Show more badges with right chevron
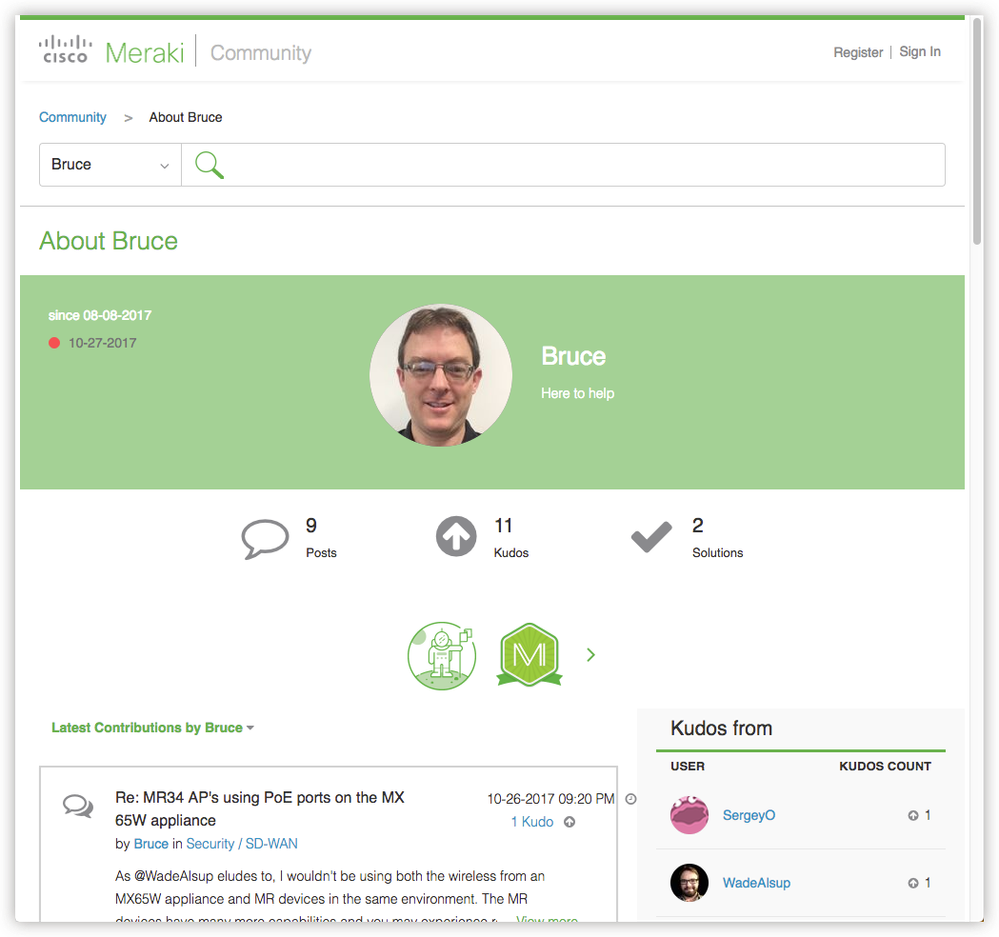This screenshot has width=999, height=937. pyautogui.click(x=591, y=655)
